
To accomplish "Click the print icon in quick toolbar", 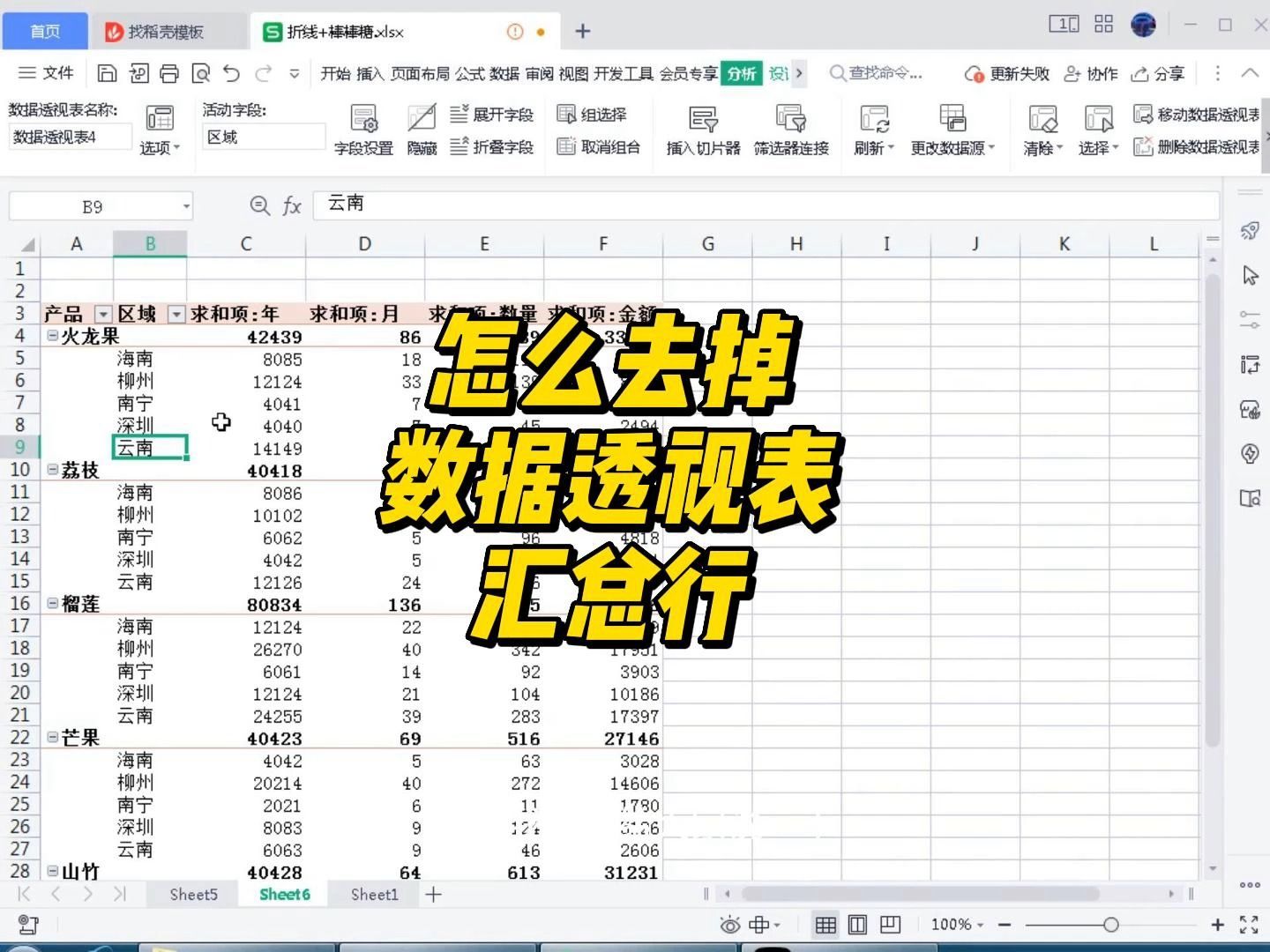I will (x=169, y=73).
